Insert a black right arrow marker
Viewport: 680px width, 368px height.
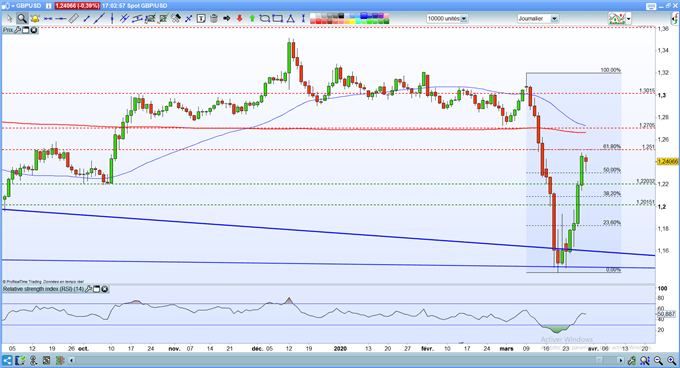[226, 19]
